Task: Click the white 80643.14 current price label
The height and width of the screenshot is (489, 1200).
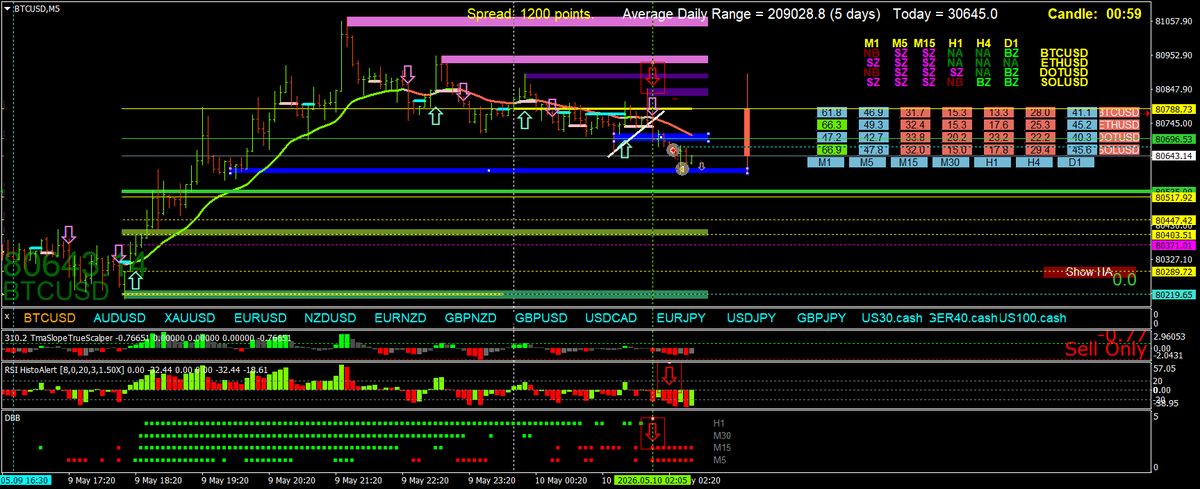Action: pyautogui.click(x=1173, y=156)
